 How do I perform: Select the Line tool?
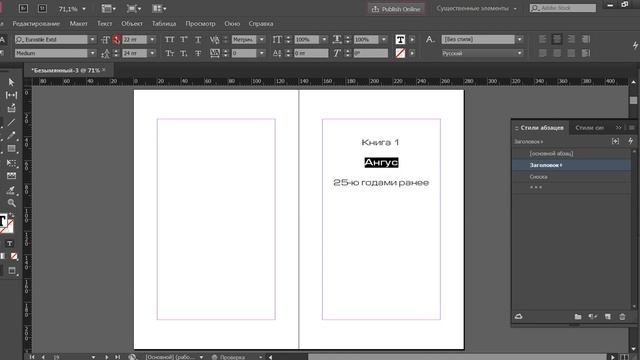pyautogui.click(x=11, y=122)
